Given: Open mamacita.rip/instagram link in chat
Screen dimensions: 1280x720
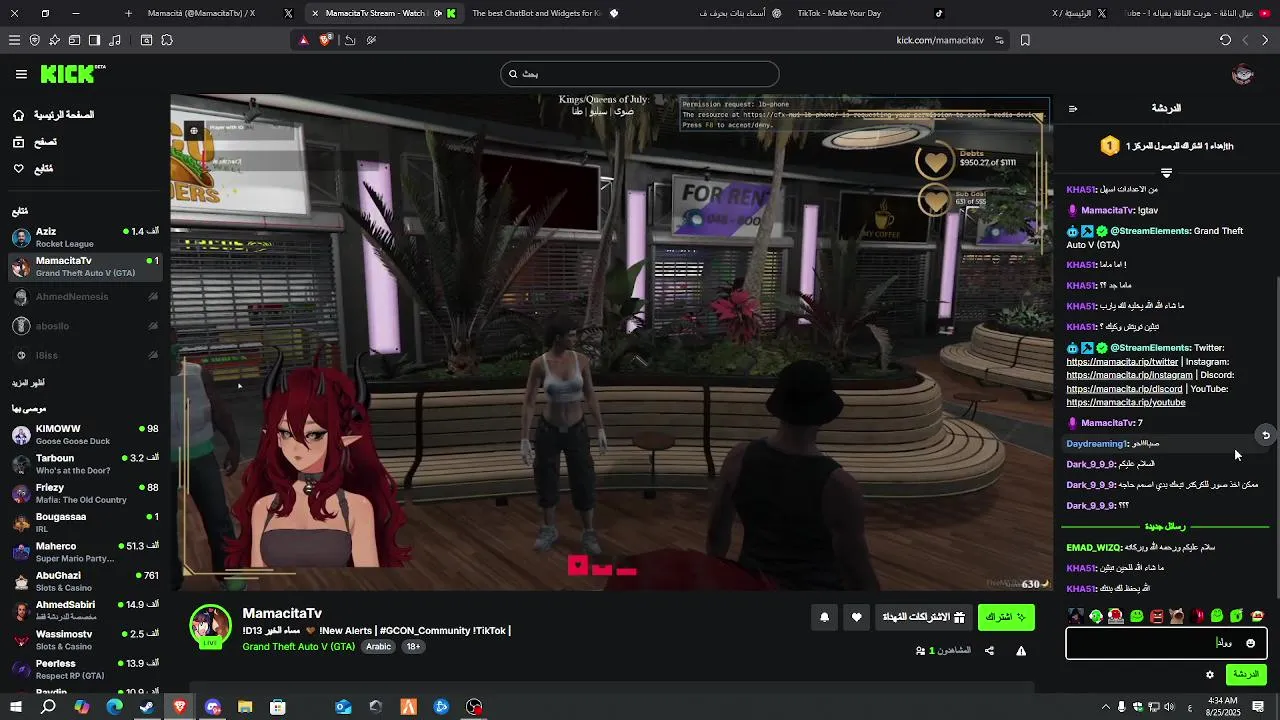Looking at the screenshot, I should (x=1129, y=375).
